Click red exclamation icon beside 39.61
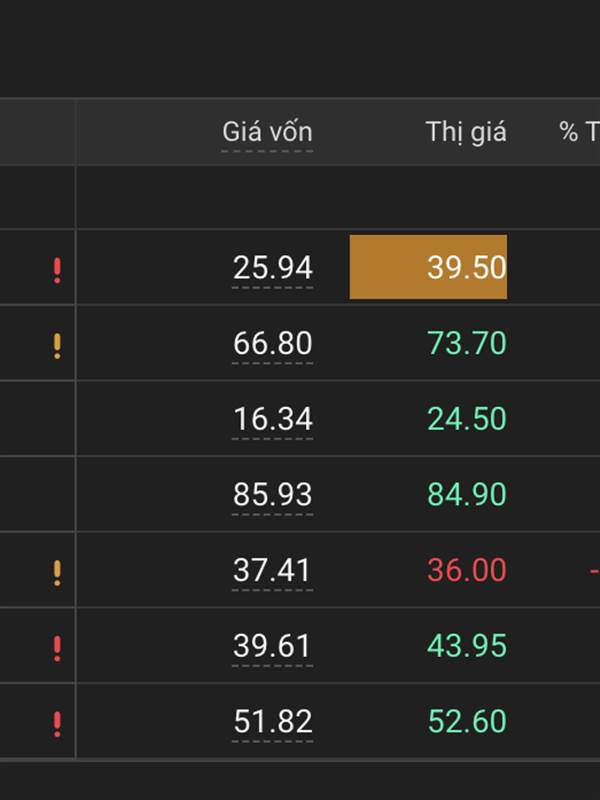 tap(57, 647)
